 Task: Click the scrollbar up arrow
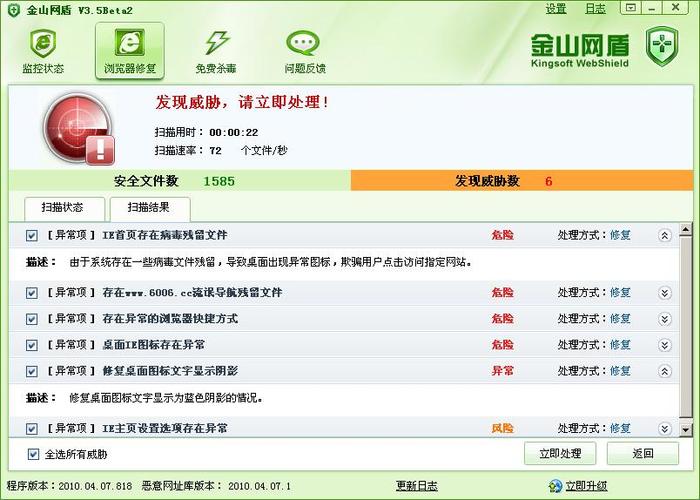[x=685, y=230]
